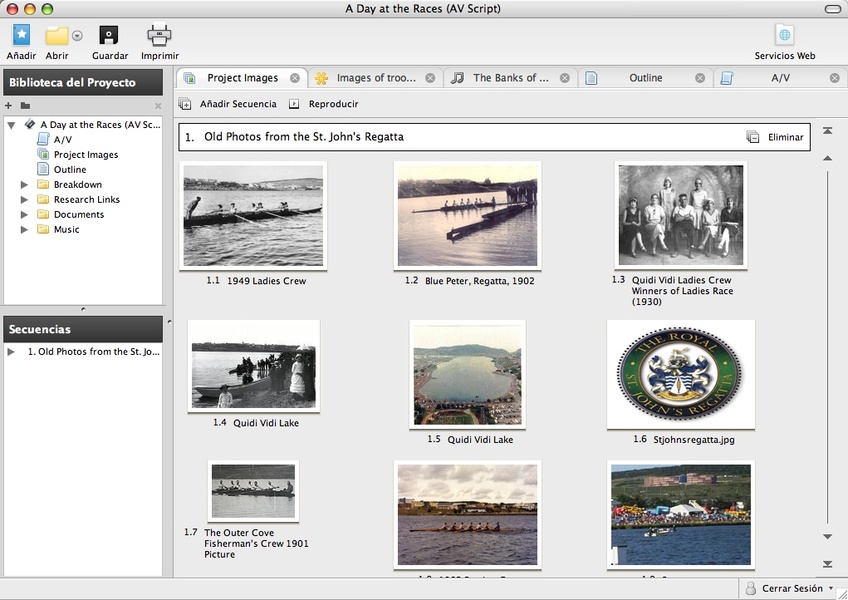The image size is (848, 600).
Task: Close The Banks of ... tab
Action: [x=565, y=78]
